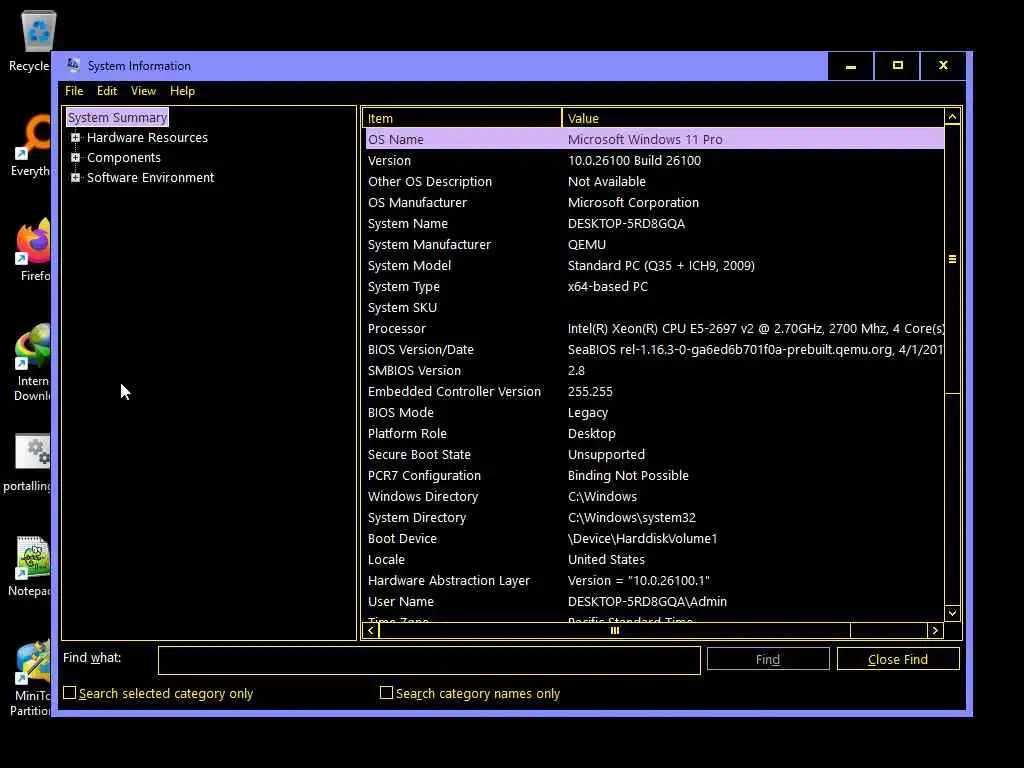The width and height of the screenshot is (1024, 768).
Task: Select the Boot Device row
Action: [x=654, y=539]
